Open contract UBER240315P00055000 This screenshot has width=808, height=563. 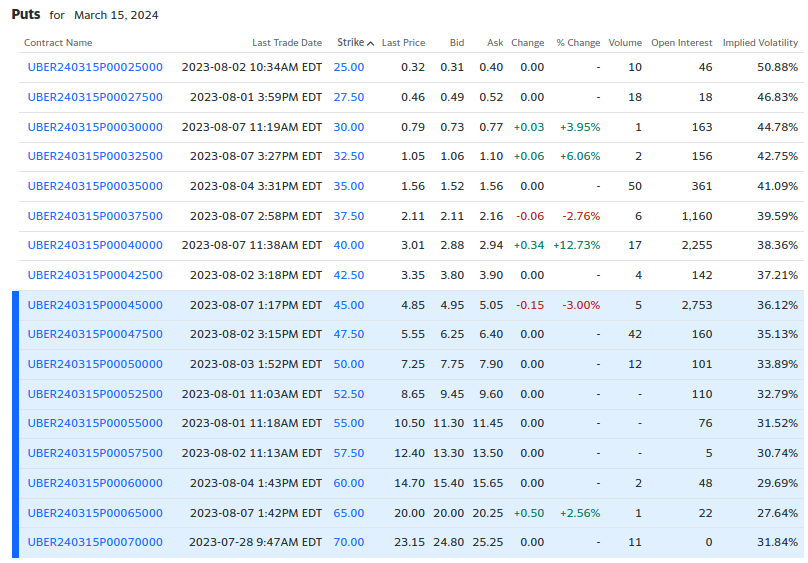click(x=95, y=424)
